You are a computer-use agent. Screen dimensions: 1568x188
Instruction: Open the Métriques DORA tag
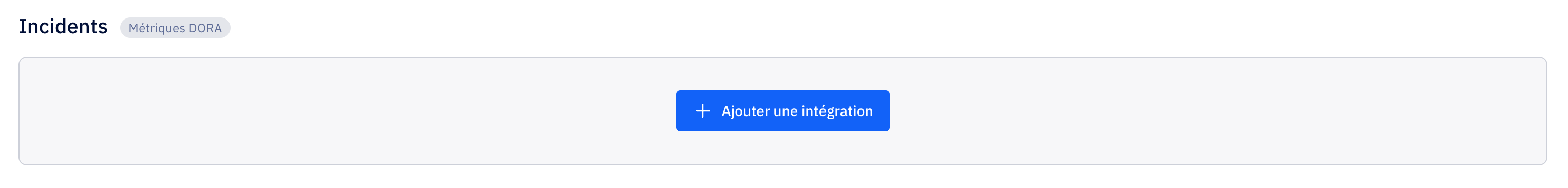(x=175, y=28)
